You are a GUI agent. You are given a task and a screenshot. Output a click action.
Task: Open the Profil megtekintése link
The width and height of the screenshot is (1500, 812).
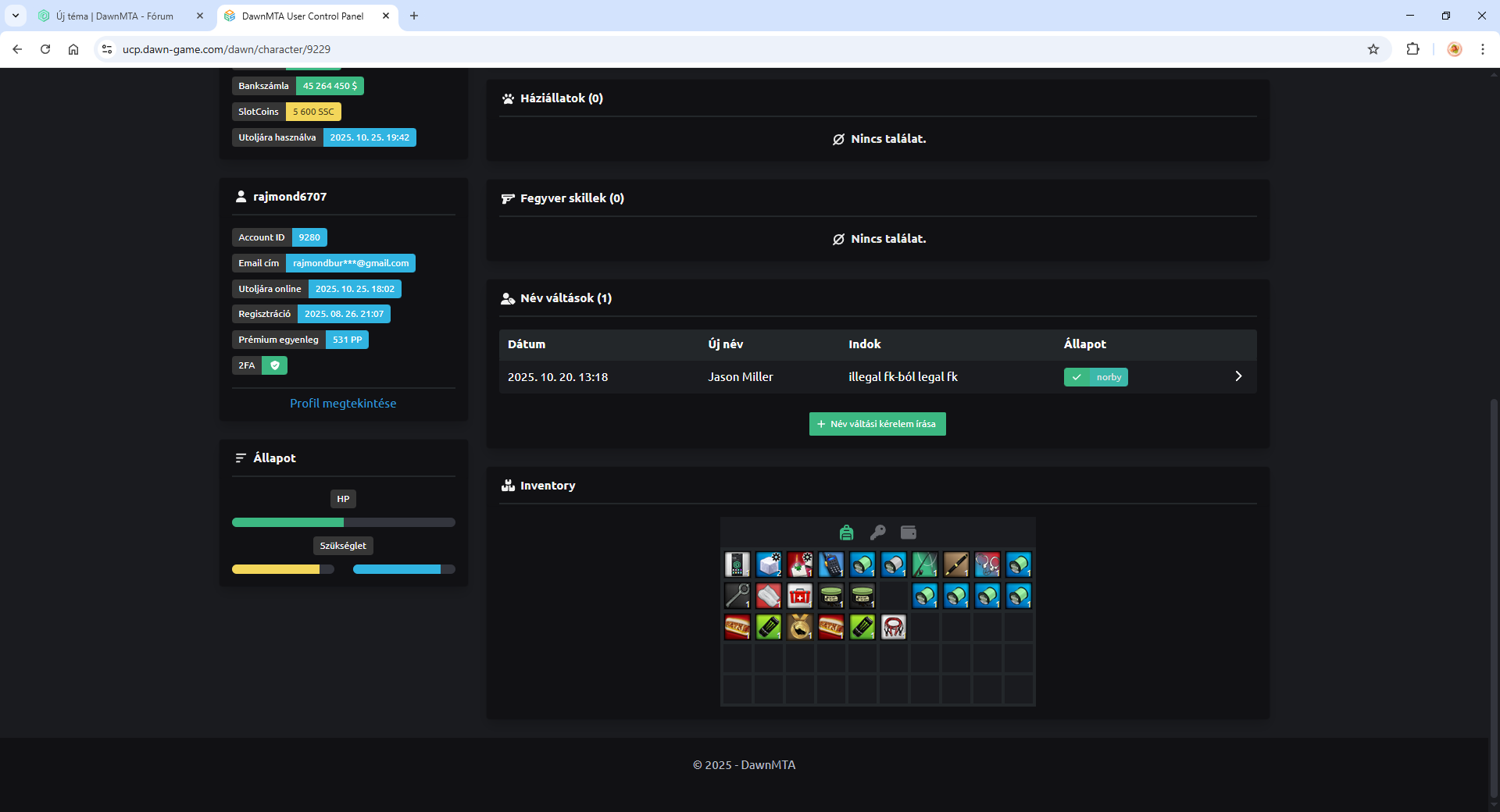click(343, 404)
